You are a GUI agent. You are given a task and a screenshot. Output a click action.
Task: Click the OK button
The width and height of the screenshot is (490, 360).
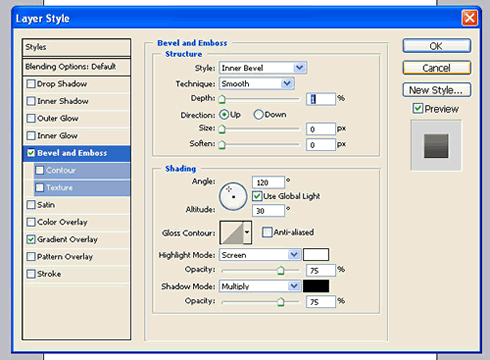tap(436, 46)
